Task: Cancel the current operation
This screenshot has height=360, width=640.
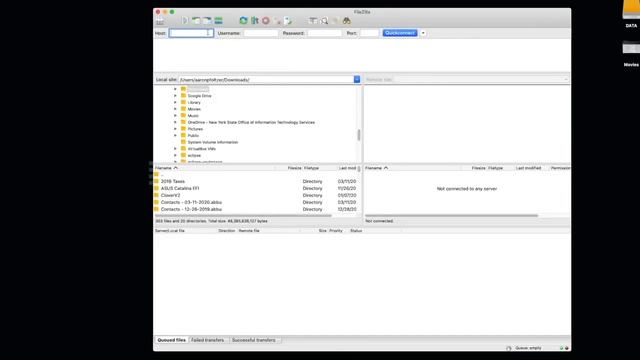Action: tap(266, 21)
